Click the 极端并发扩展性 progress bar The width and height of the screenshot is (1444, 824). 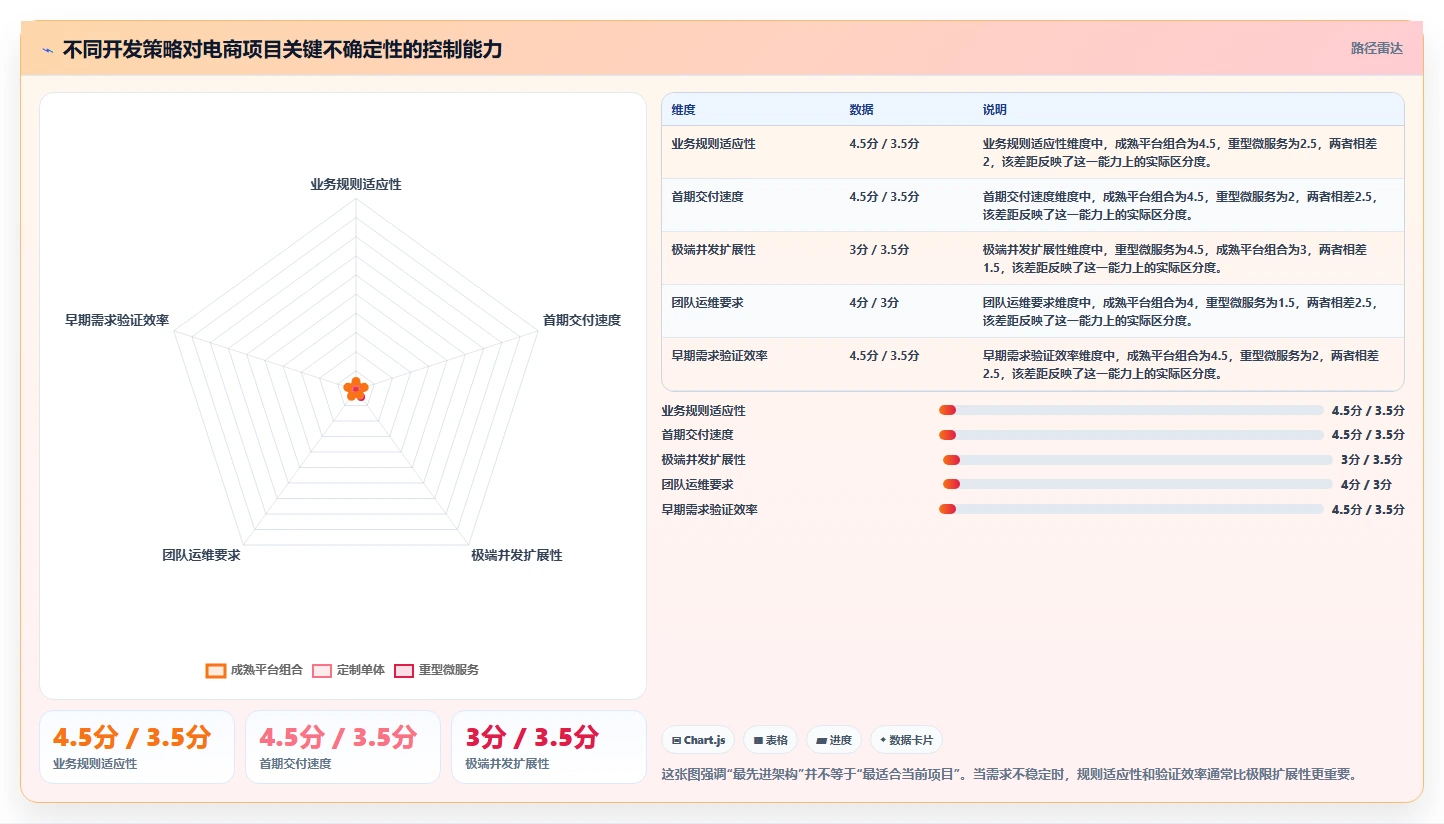point(1138,460)
